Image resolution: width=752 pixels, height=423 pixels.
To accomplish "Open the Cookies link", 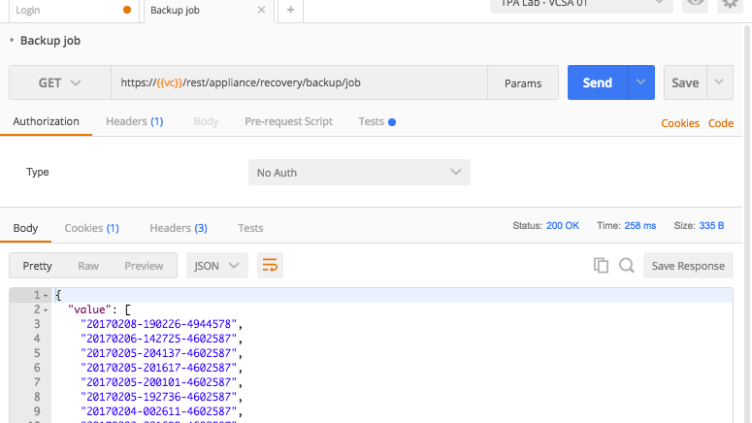I will [x=680, y=123].
